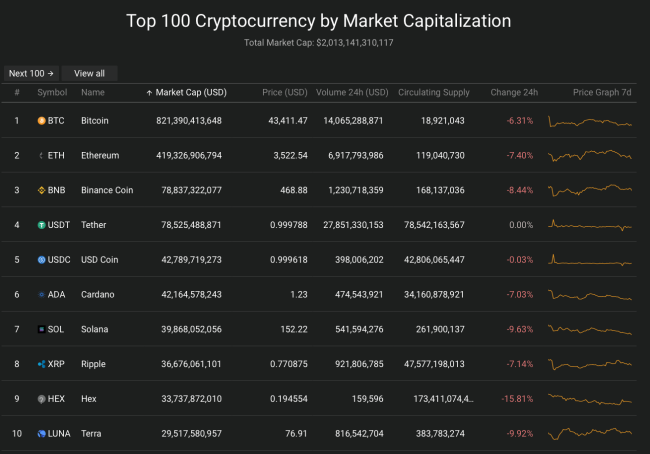The width and height of the screenshot is (650, 454).
Task: Open Terra 7d price sparkline
Action: tap(590, 434)
